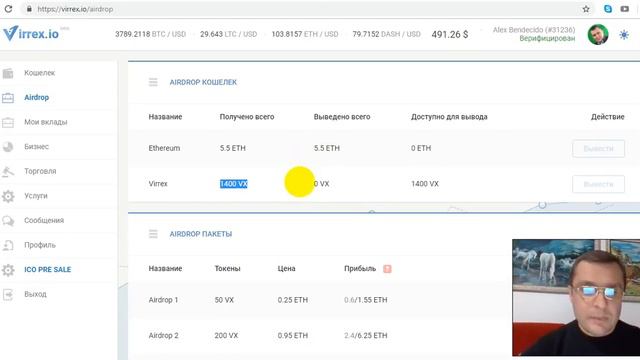Click 0.25 ETH price of Airdrop 1

click(293, 300)
